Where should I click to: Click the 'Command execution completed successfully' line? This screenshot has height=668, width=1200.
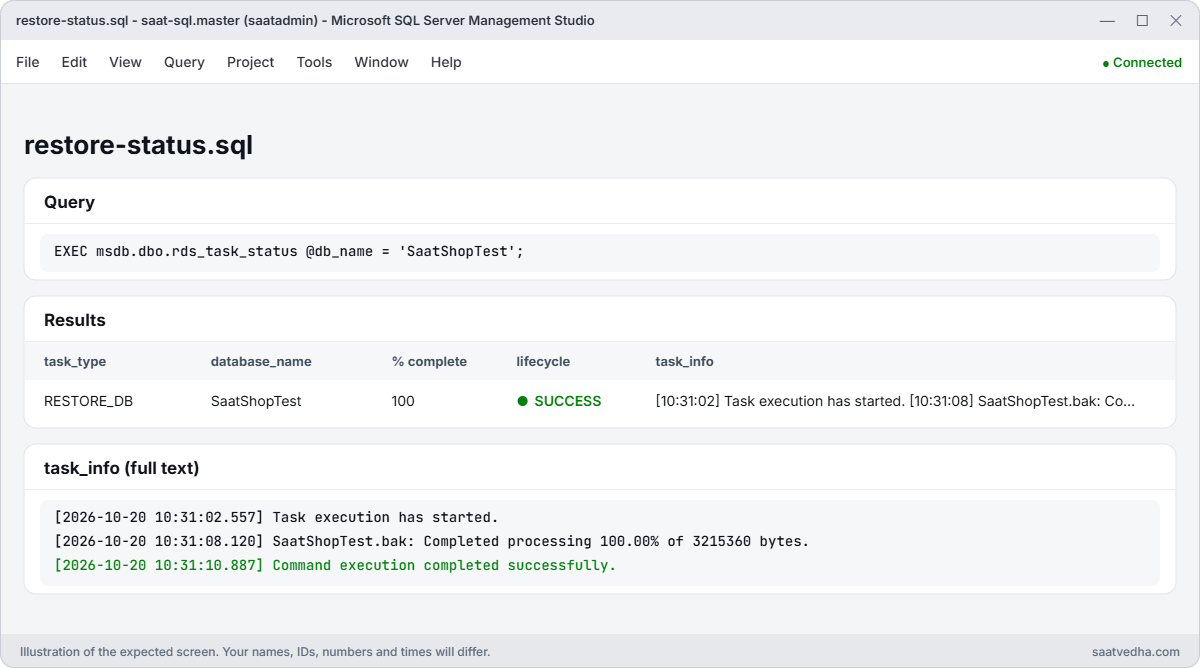coord(335,565)
